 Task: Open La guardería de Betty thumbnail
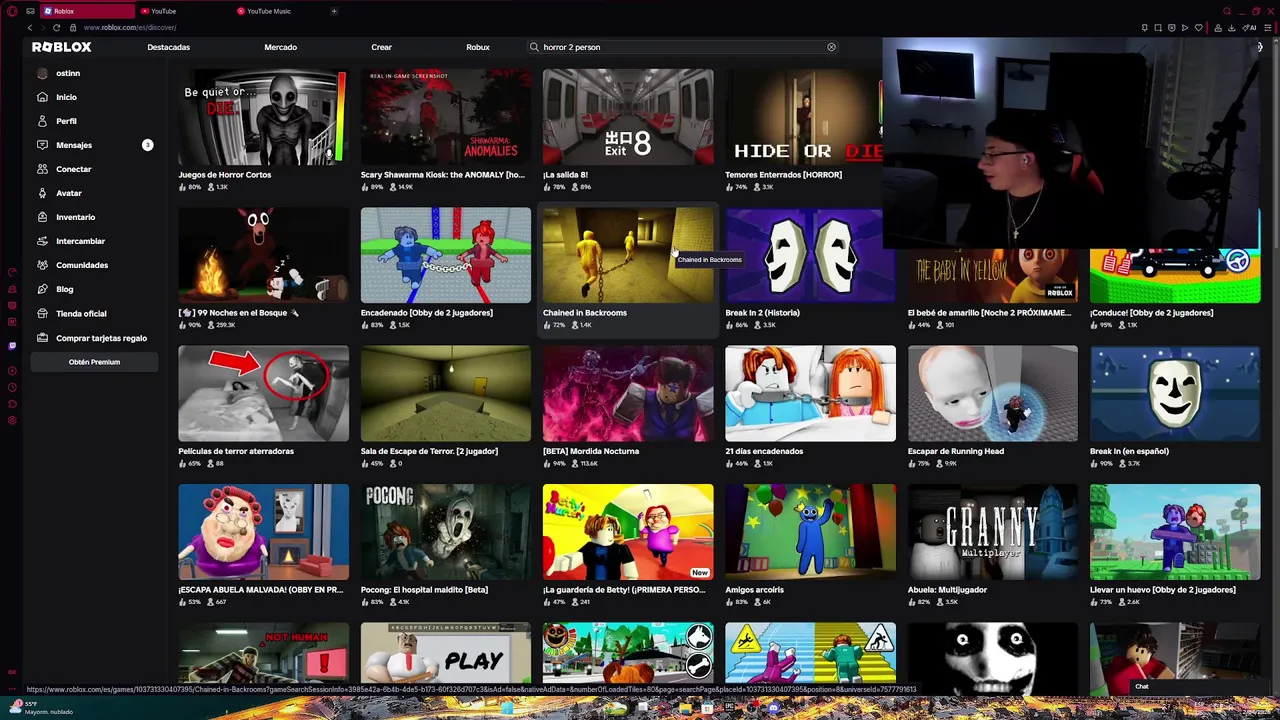click(628, 532)
